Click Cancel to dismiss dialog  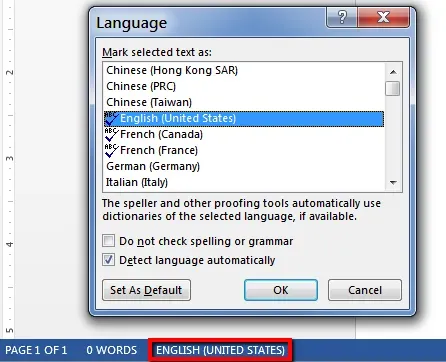coord(365,290)
